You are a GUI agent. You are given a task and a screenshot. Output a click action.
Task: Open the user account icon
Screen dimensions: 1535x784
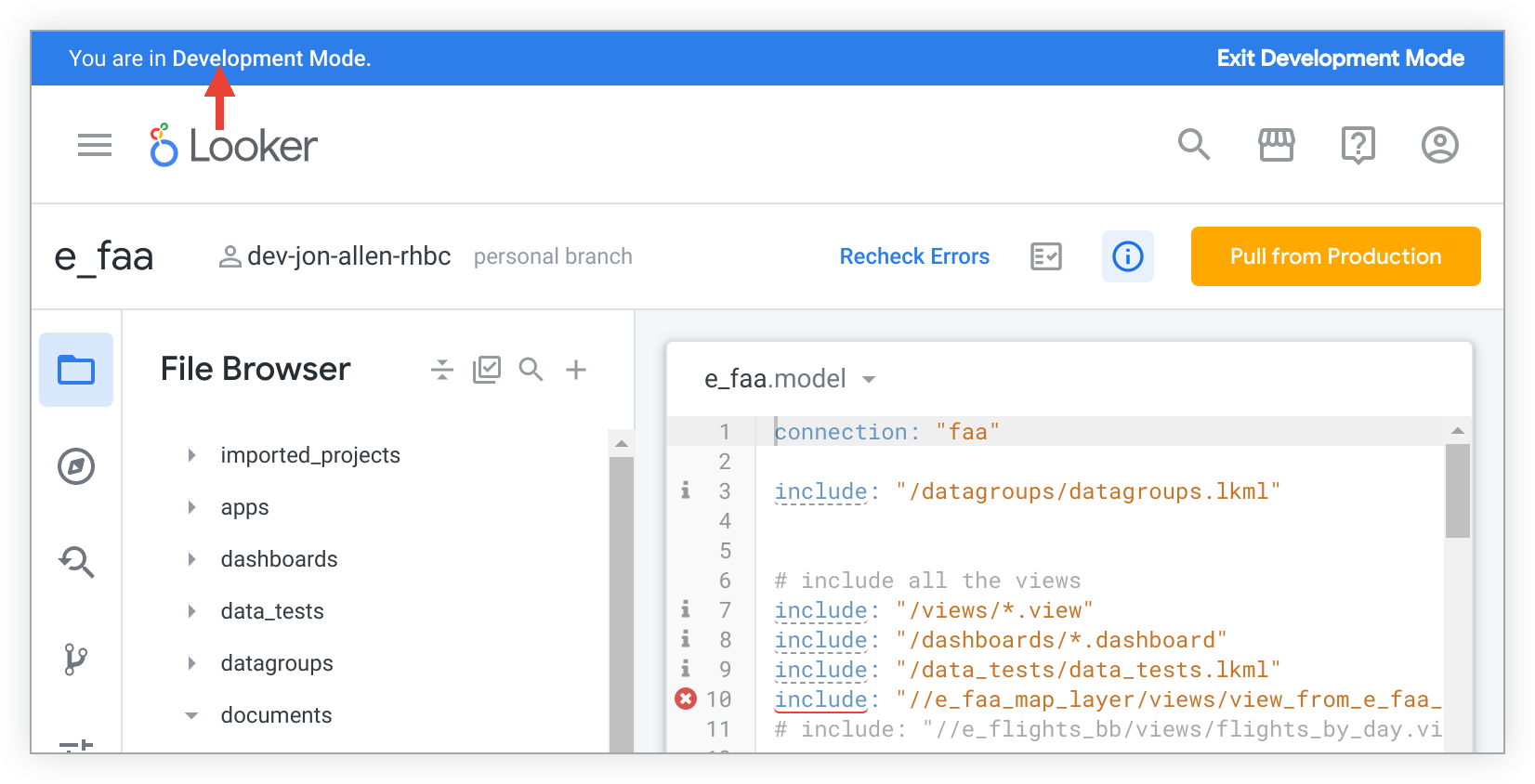click(x=1439, y=145)
